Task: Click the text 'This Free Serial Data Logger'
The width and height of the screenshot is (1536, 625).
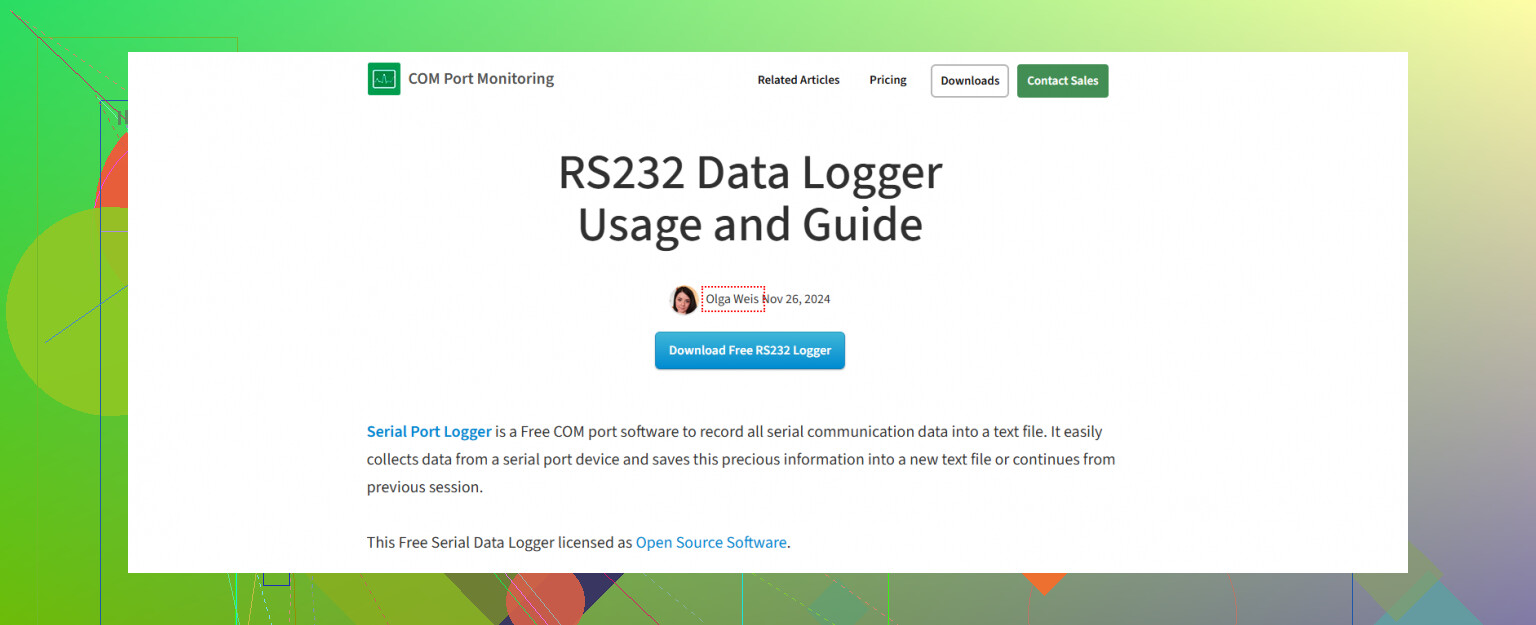Action: (466, 542)
